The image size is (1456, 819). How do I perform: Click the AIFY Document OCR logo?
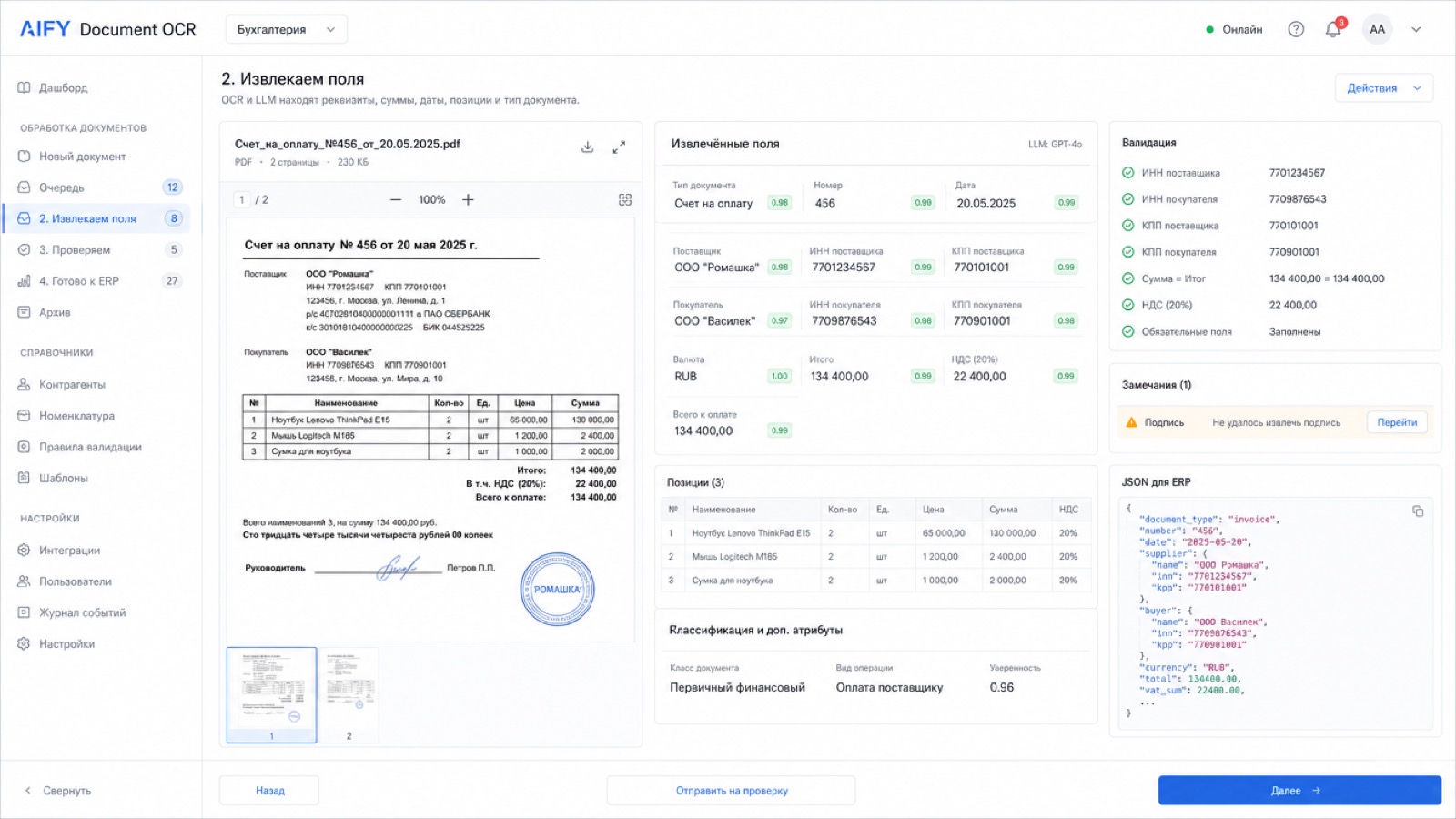coord(108,29)
